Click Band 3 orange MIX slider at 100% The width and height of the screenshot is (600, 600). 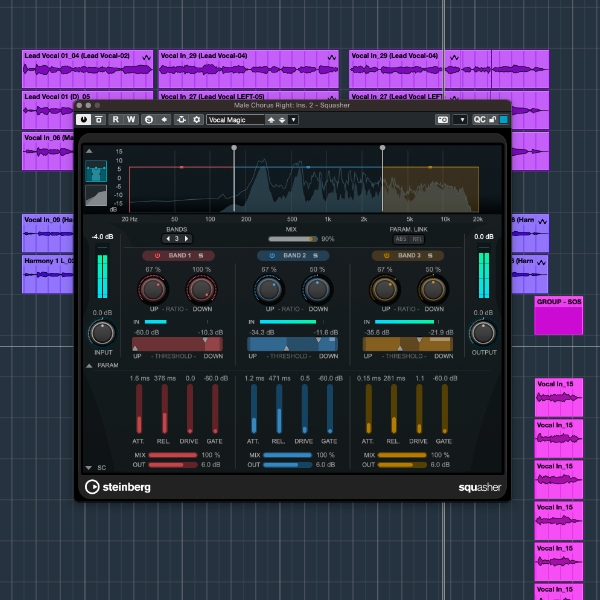(x=402, y=455)
